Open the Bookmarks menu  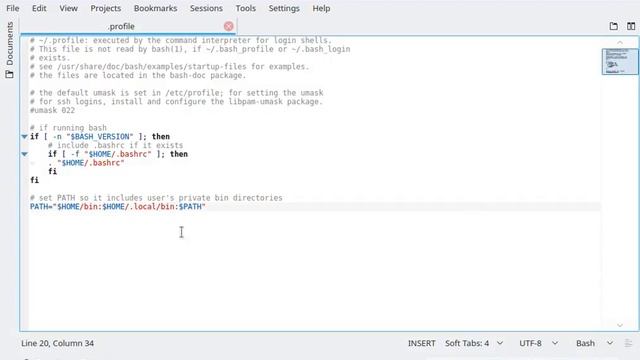point(156,8)
